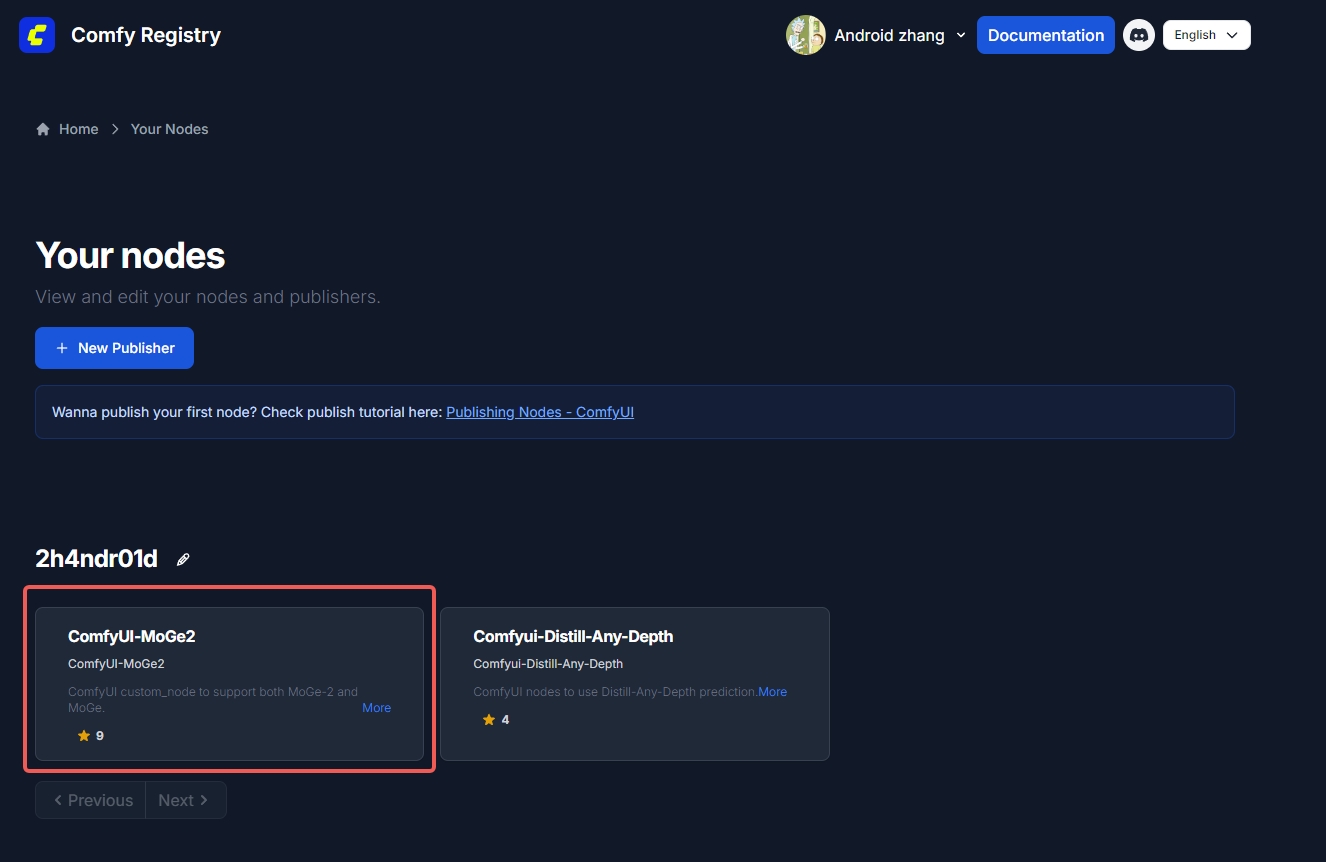Click 'View and edit your nodes and publishers.' text
The height and width of the screenshot is (862, 1326).
click(x=208, y=297)
